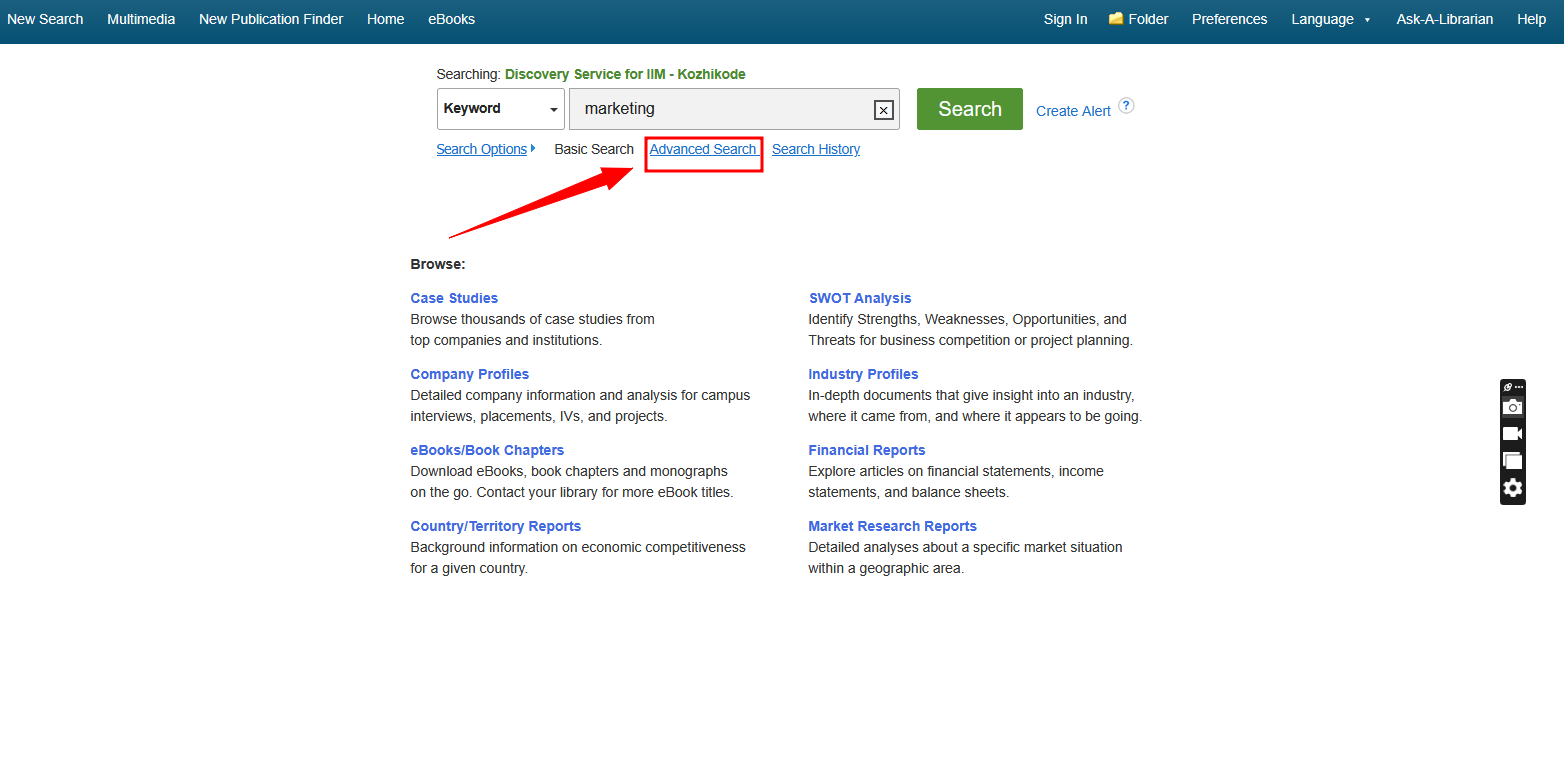Screen dimensions: 1564x766
Task: Expand Search Options
Action: (x=485, y=149)
